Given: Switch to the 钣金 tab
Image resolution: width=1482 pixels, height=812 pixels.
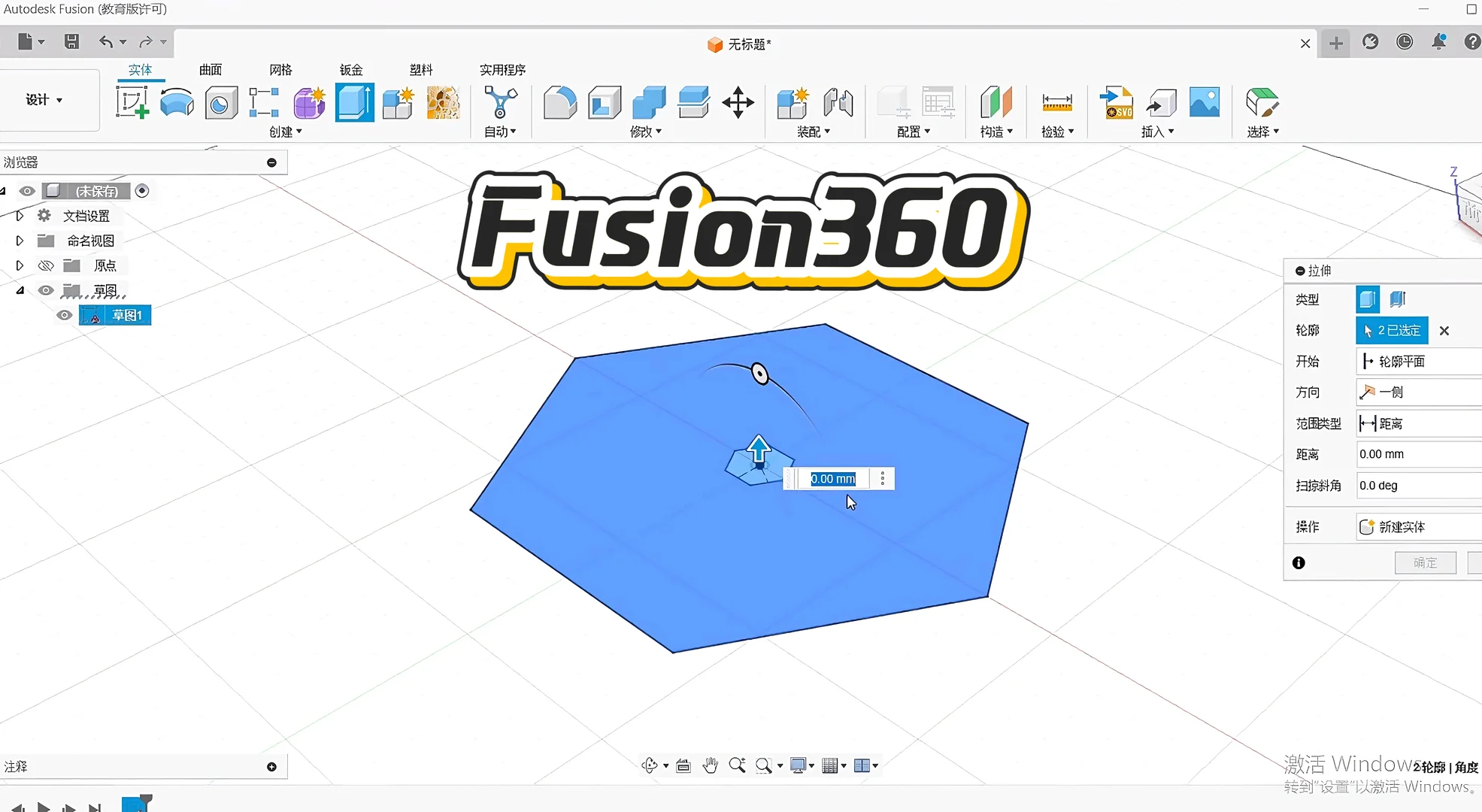Looking at the screenshot, I should click(x=351, y=70).
